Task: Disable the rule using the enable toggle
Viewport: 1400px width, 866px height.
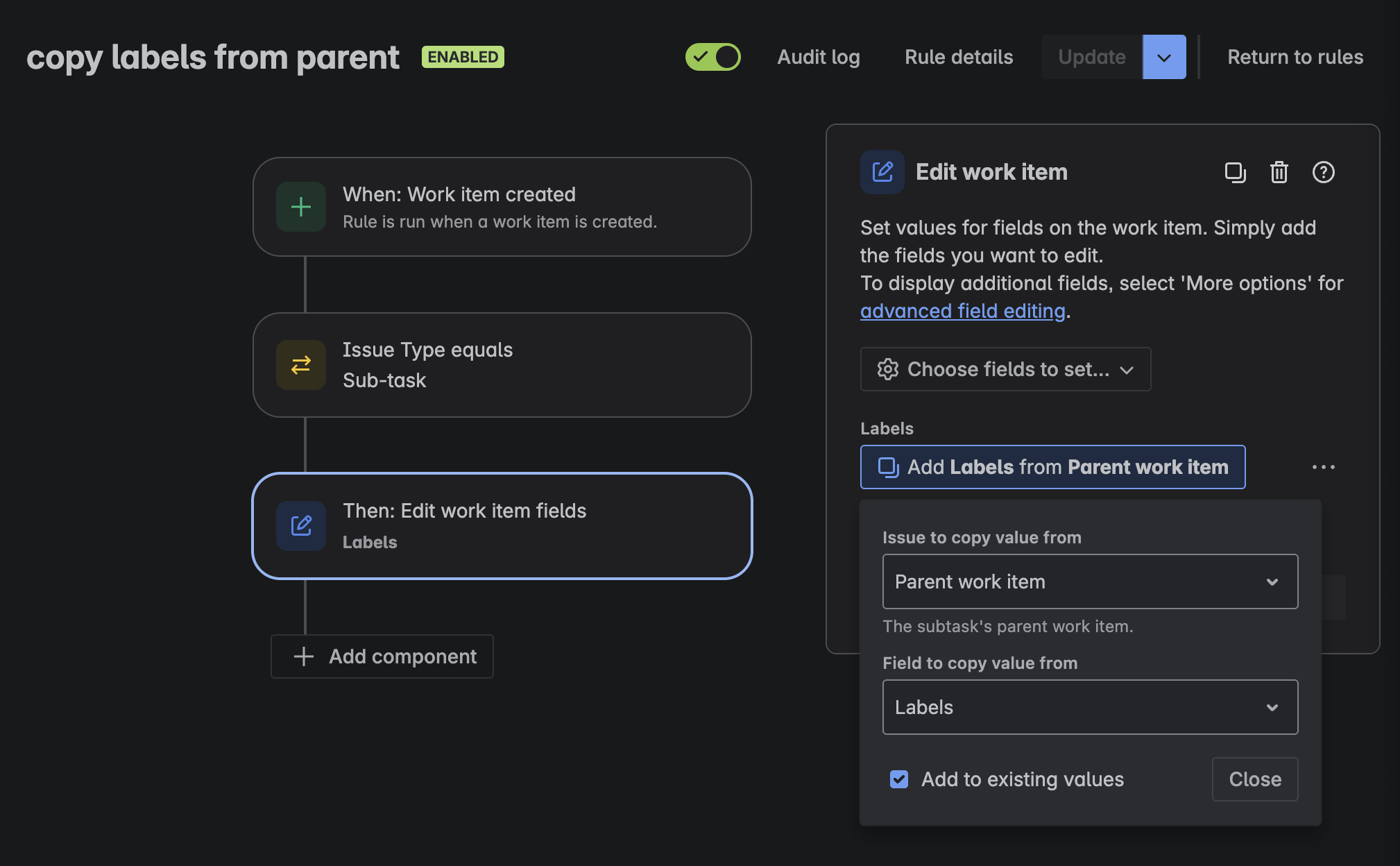Action: [x=713, y=57]
